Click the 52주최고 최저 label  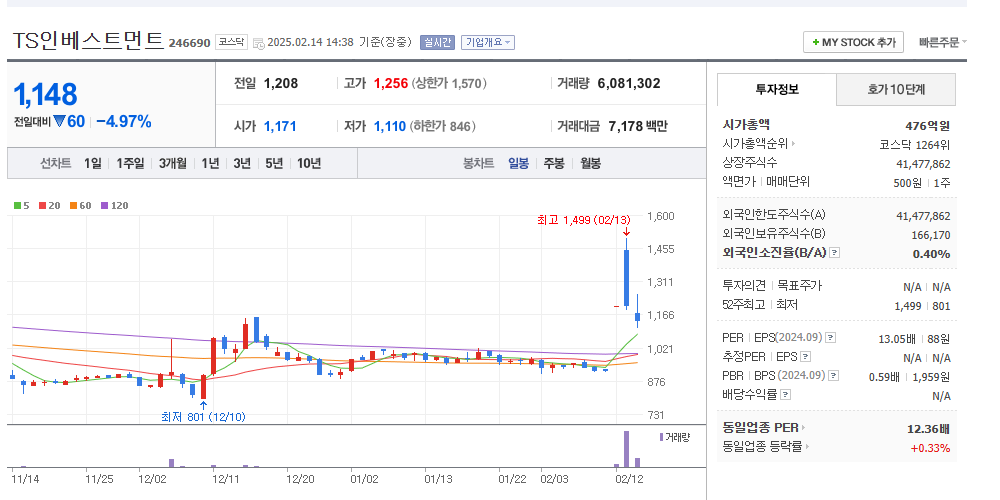[760, 305]
